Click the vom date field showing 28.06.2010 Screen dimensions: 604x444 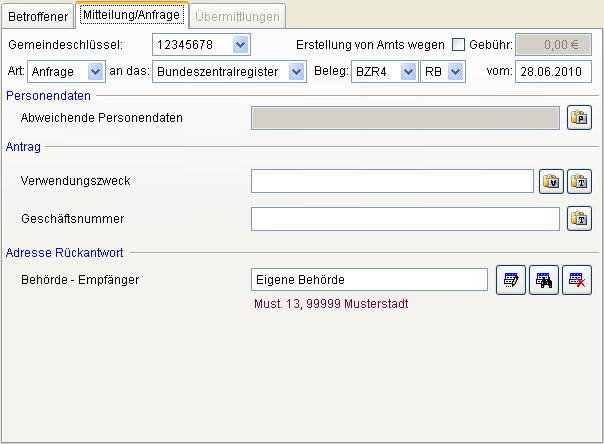[x=553, y=72]
